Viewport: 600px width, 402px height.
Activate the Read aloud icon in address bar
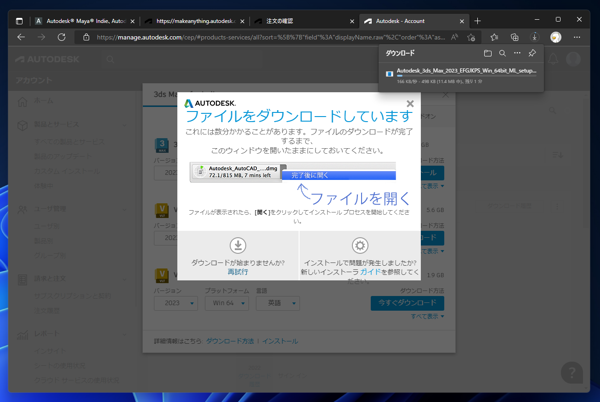454,37
